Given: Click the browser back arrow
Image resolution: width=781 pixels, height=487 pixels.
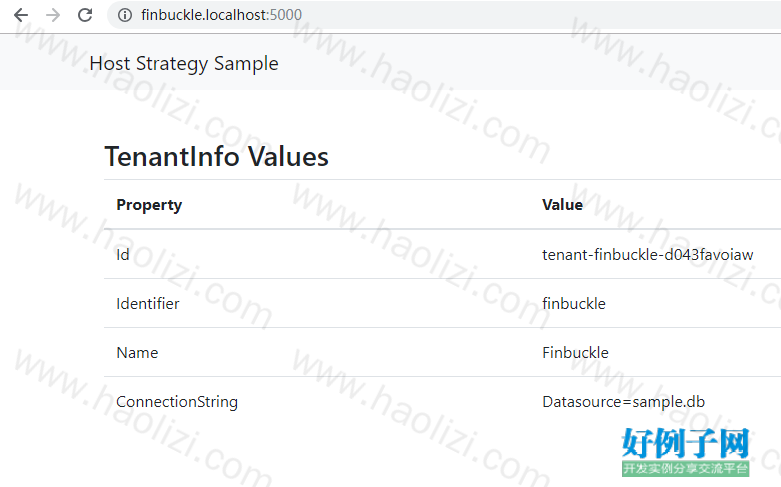Looking at the screenshot, I should 21,15.
